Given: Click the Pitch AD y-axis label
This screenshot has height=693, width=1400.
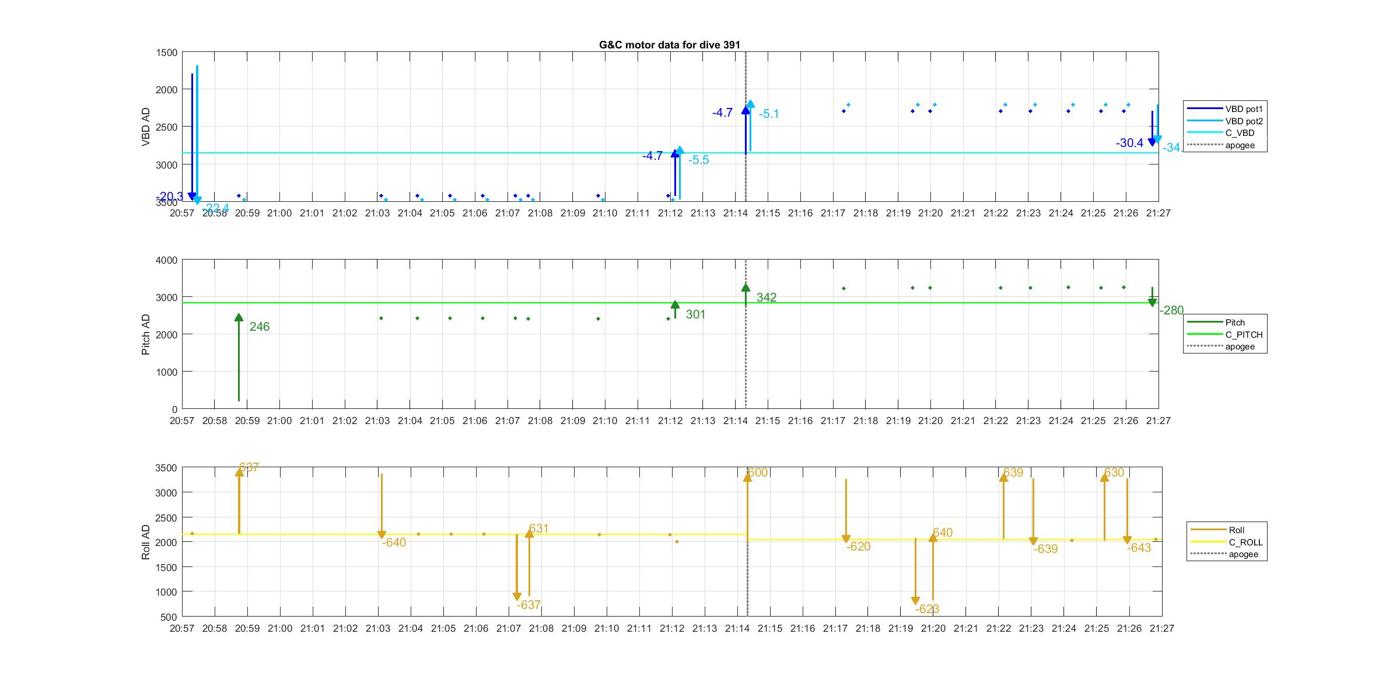Looking at the screenshot, I should (146, 333).
